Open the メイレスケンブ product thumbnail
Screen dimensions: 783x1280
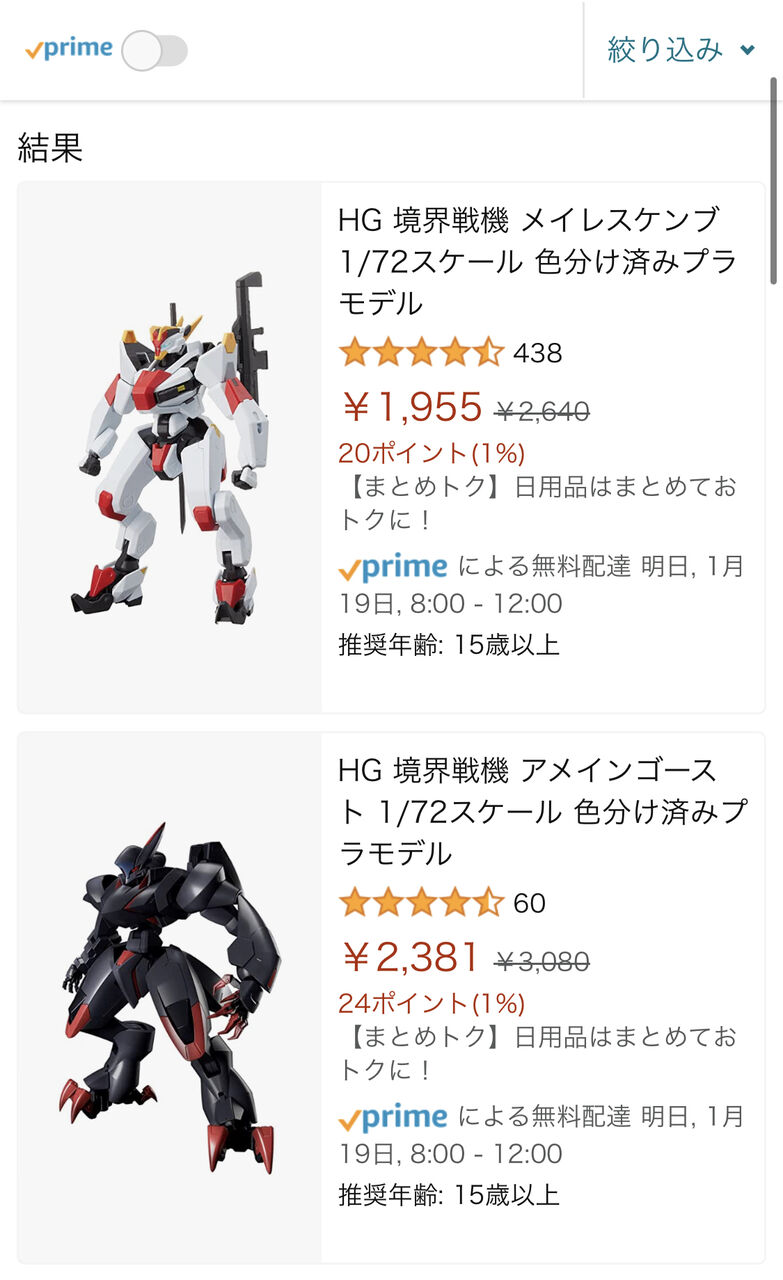coord(170,447)
